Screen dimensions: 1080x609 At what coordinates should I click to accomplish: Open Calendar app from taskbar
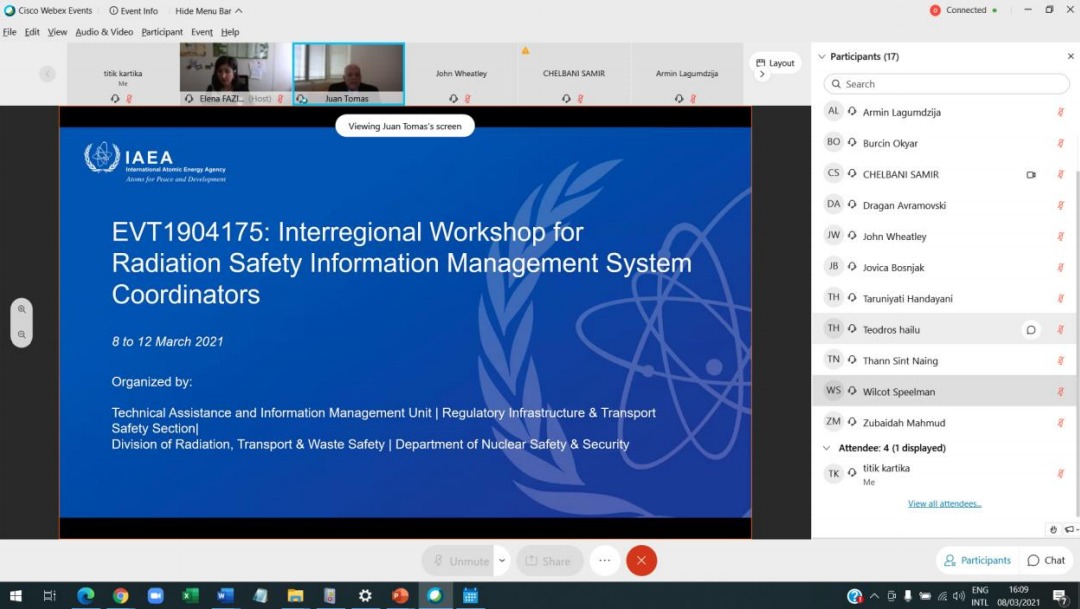click(470, 596)
